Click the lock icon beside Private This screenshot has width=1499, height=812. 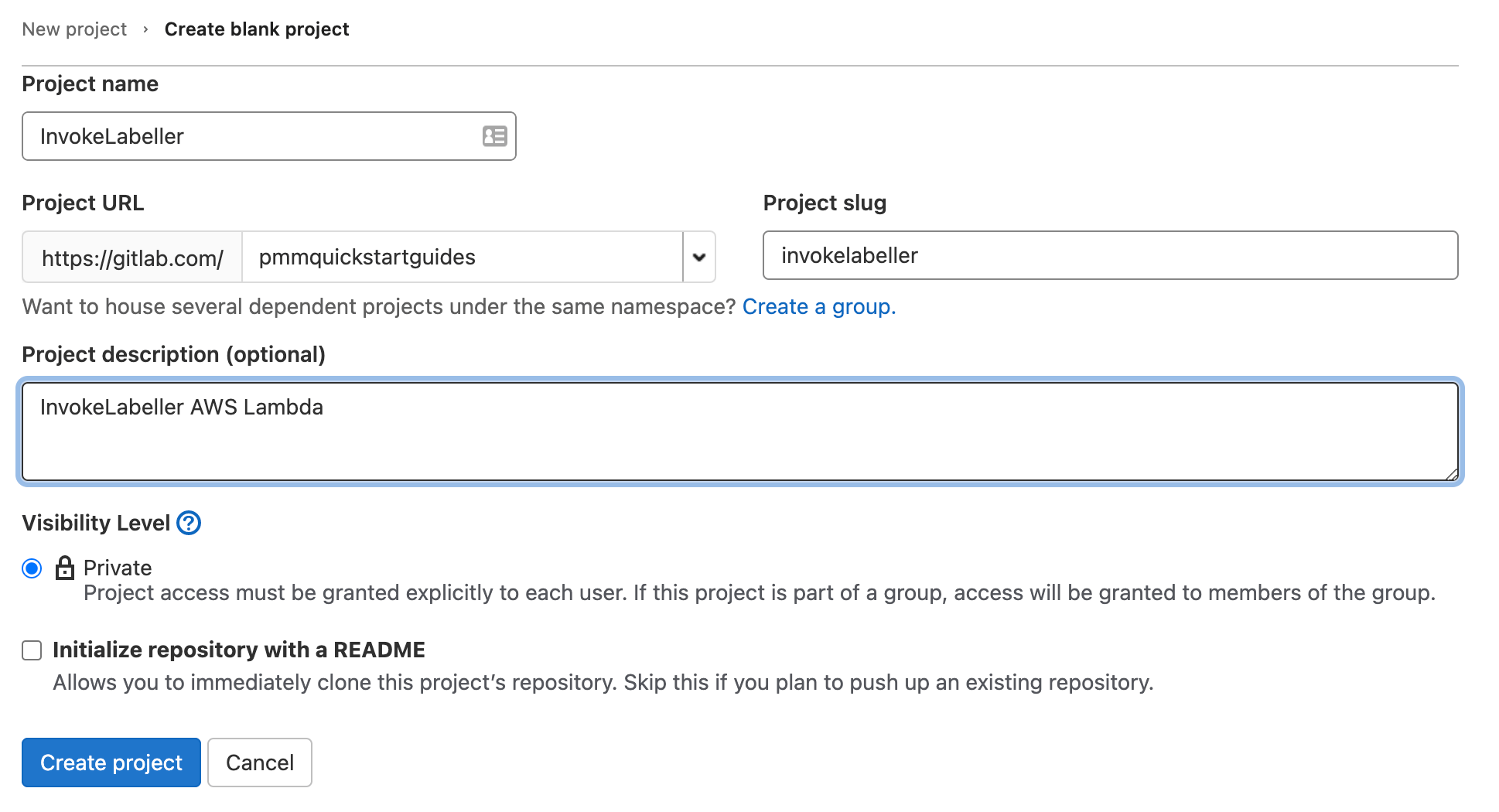point(66,568)
